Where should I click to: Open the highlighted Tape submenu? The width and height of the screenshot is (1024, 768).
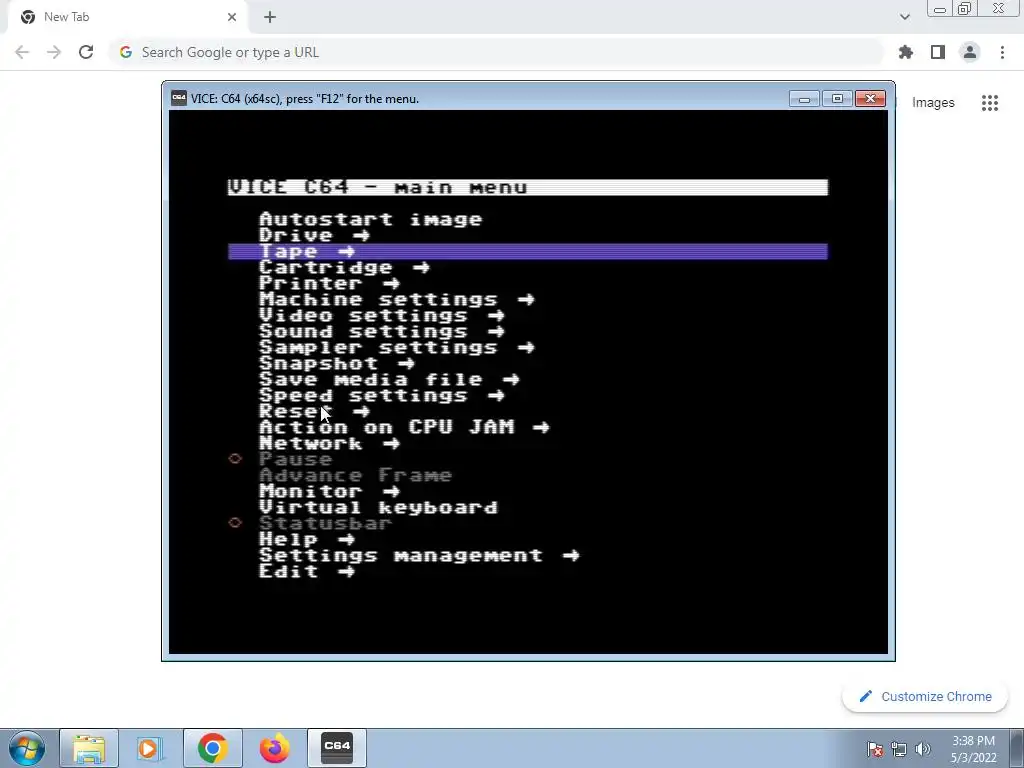(528, 251)
